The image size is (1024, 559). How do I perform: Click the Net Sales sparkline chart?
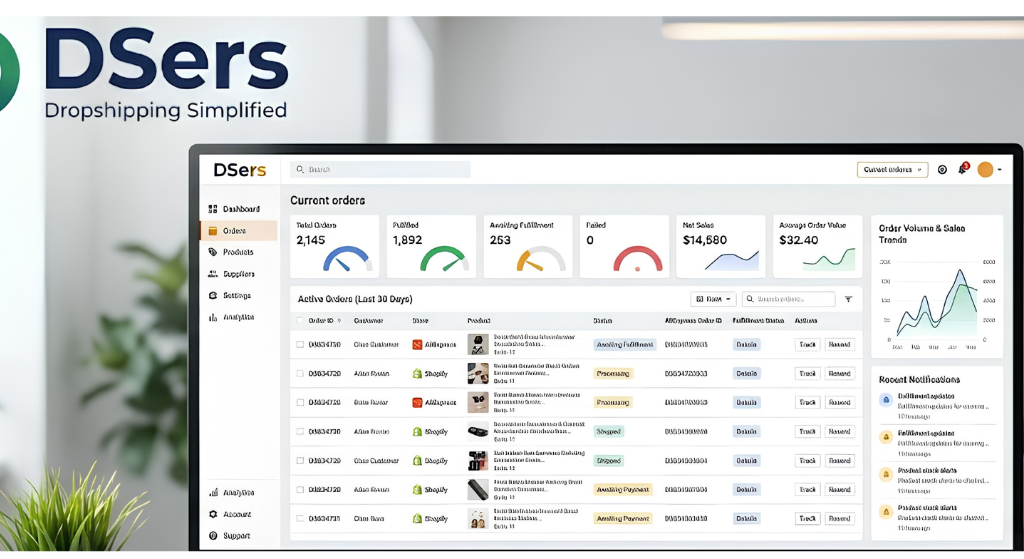coord(732,261)
